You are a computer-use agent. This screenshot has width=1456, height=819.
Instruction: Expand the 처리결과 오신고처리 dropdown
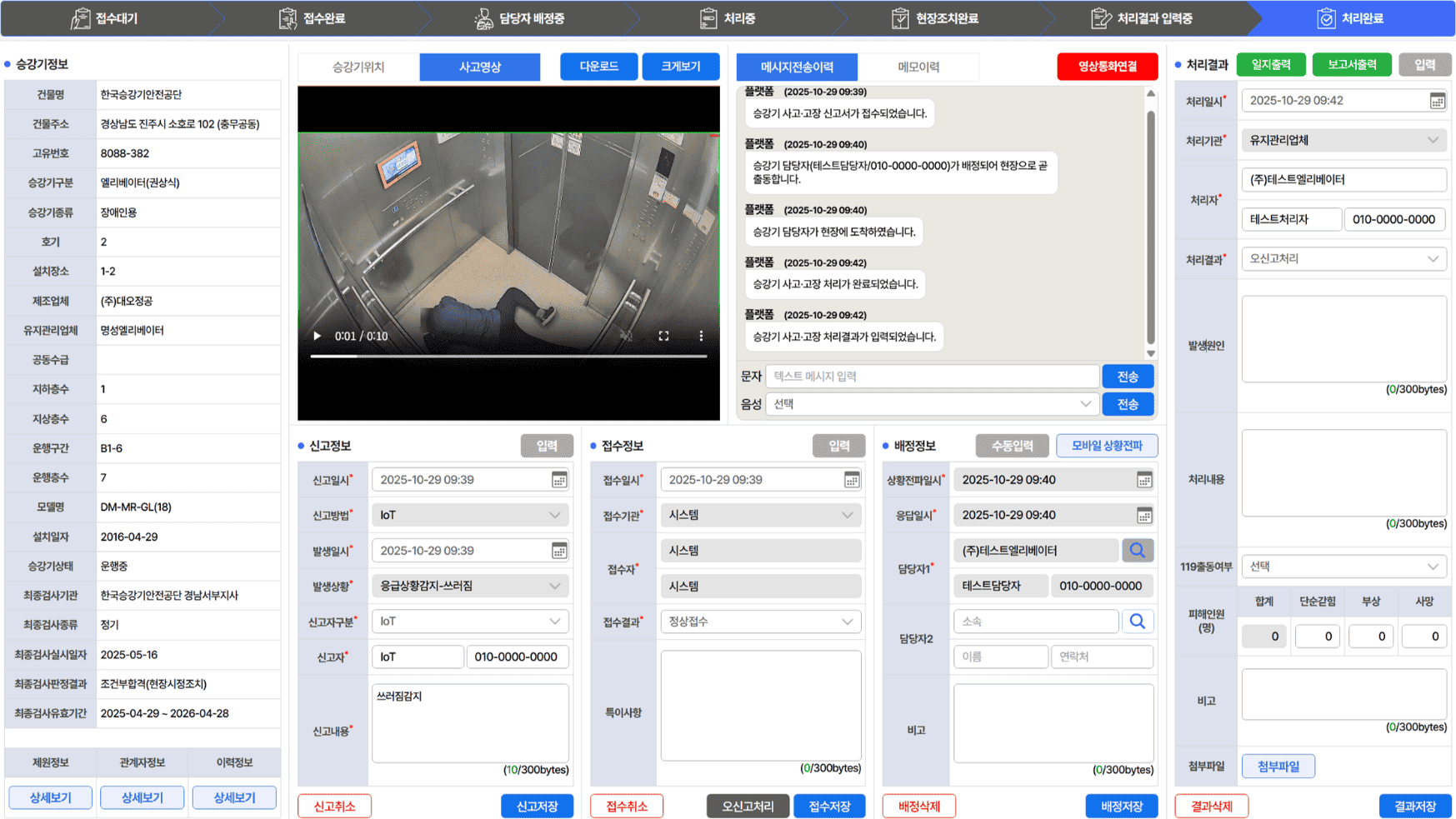coord(1344,259)
